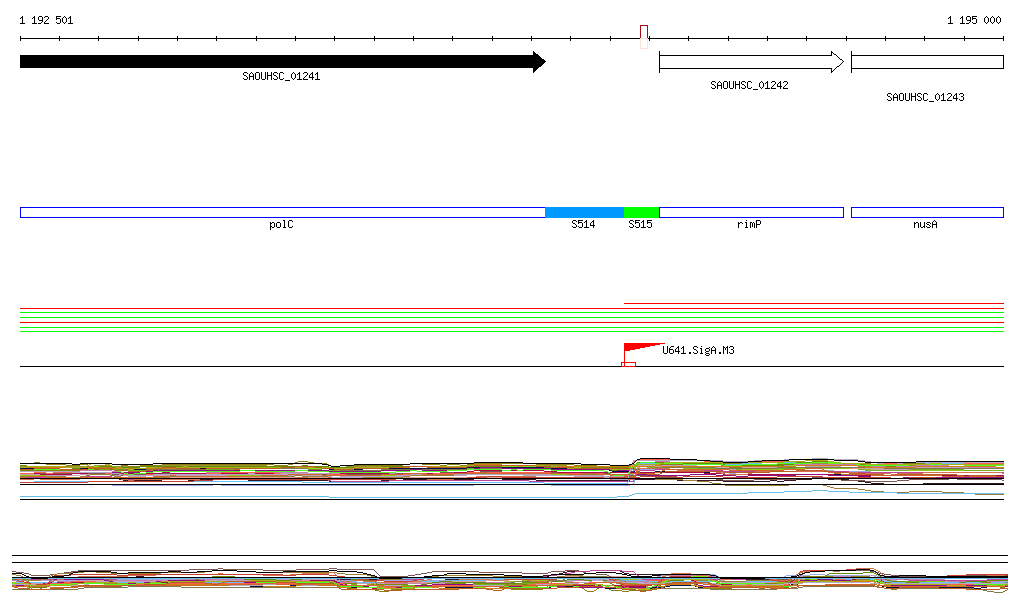Click the polC segment bar
The height and width of the screenshot is (611, 1024).
tap(282, 212)
